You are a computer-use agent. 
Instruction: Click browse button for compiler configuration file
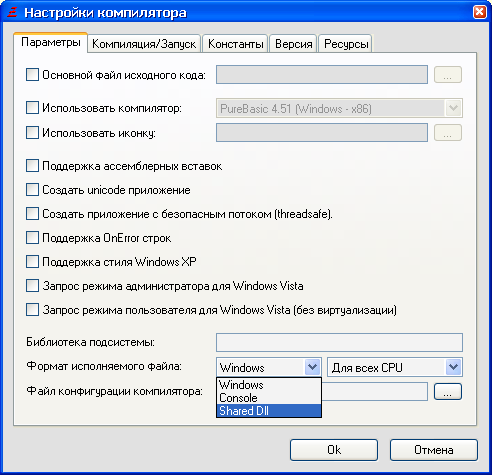(x=448, y=391)
